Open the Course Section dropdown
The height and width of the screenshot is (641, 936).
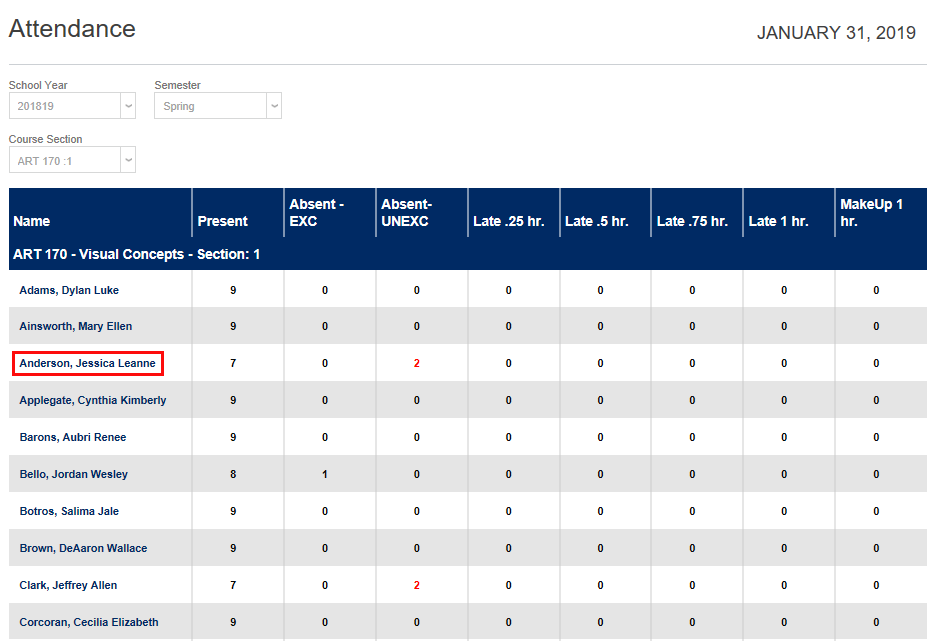[70, 159]
